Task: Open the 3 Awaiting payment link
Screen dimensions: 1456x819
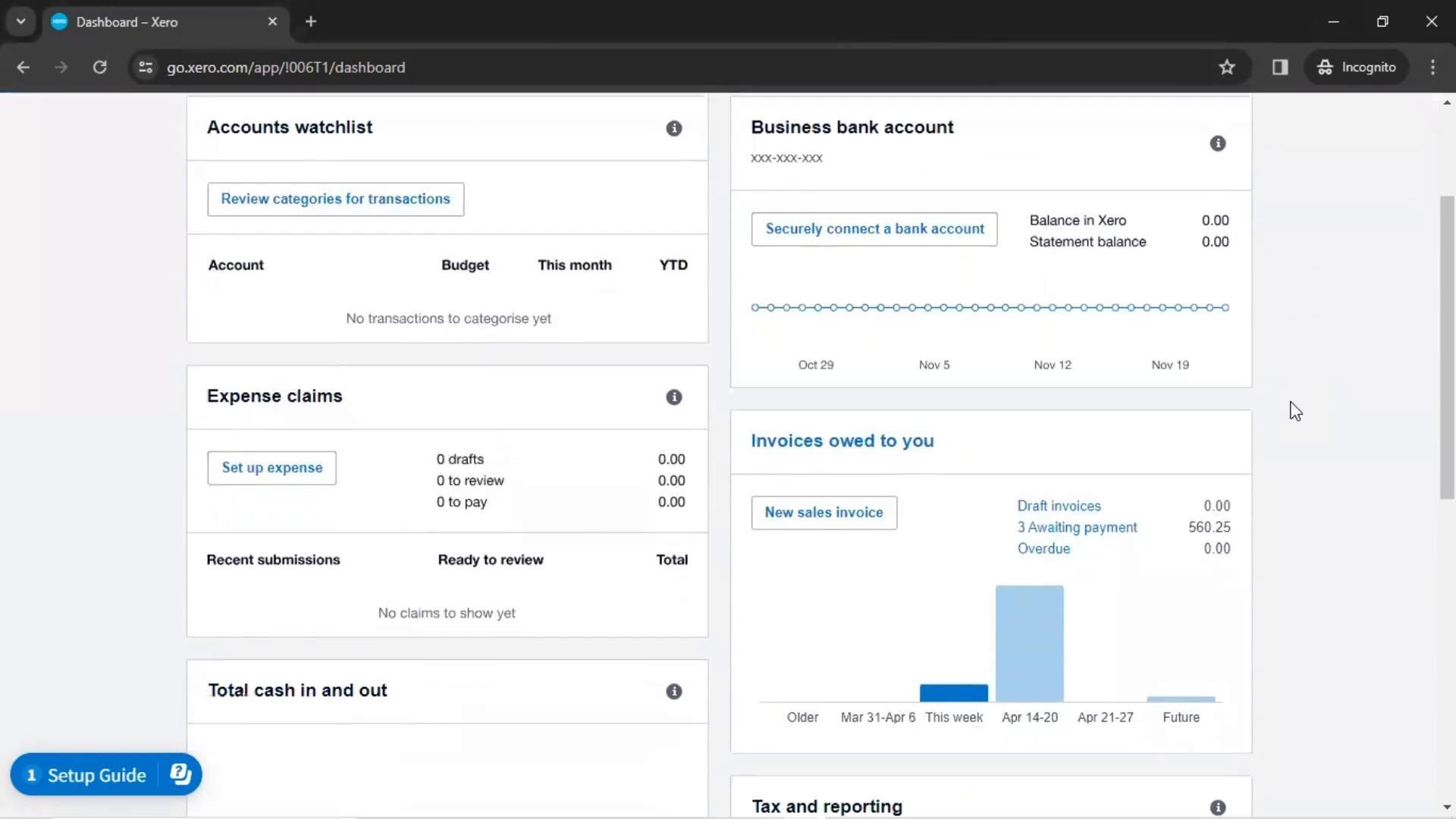Action: (1077, 527)
